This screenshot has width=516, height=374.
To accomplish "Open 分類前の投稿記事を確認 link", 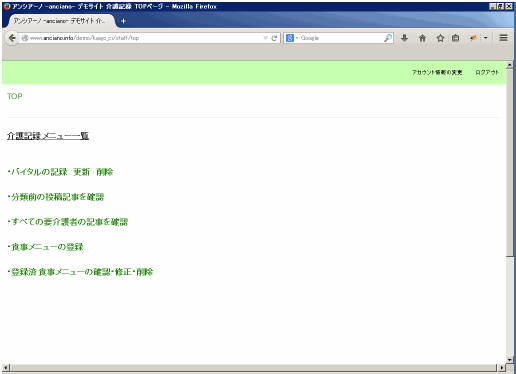I will (x=57, y=197).
